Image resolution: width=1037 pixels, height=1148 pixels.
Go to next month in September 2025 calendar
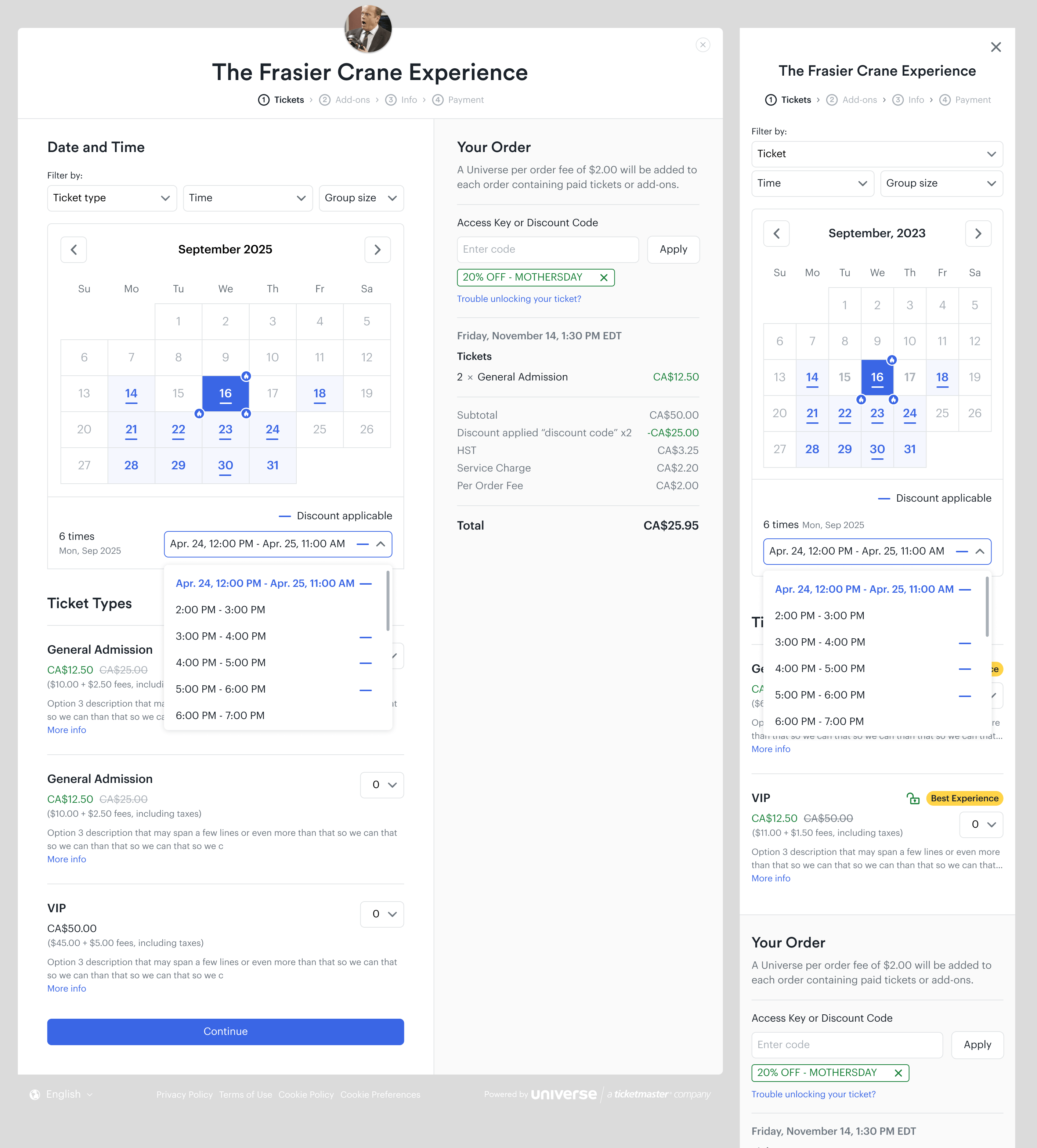377,249
